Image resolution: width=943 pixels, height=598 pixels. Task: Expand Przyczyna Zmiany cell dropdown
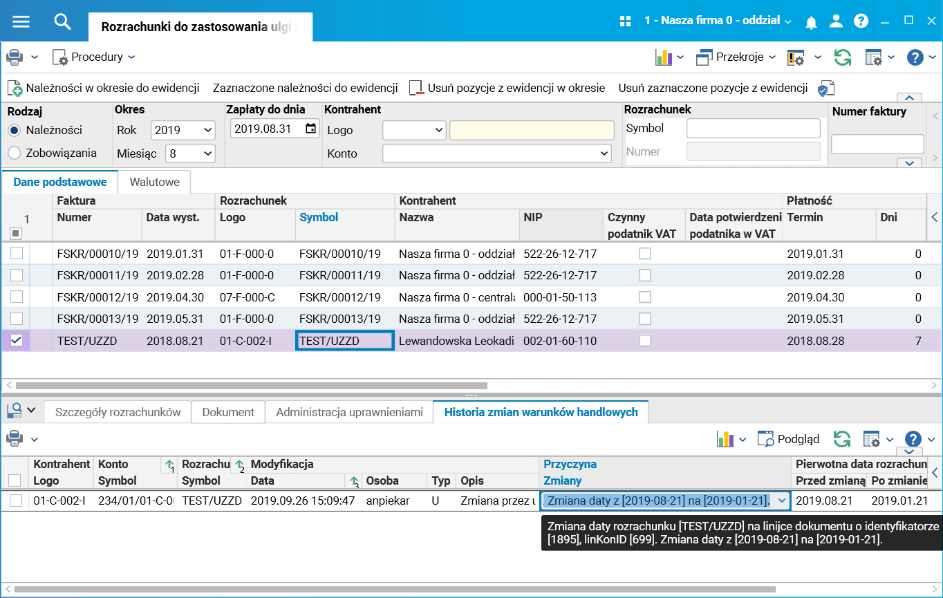[781, 501]
